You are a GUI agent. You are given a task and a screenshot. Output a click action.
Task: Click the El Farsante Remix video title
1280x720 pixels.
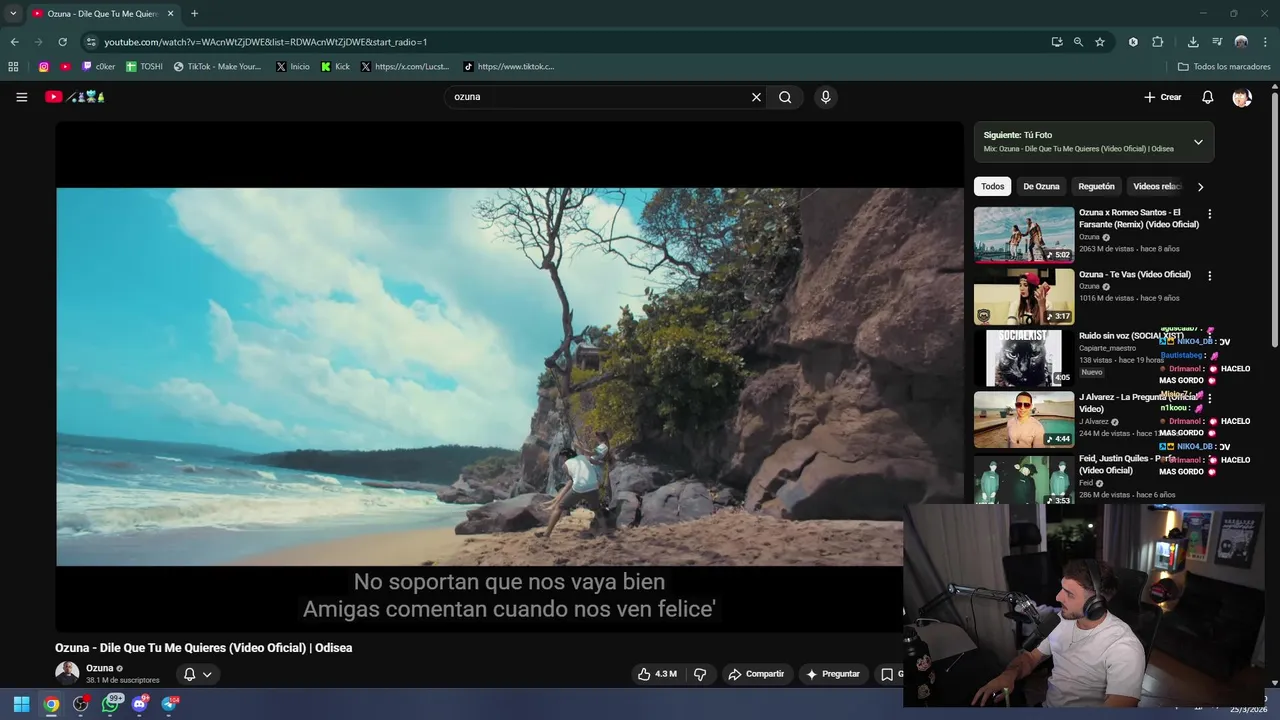pyautogui.click(x=1139, y=218)
